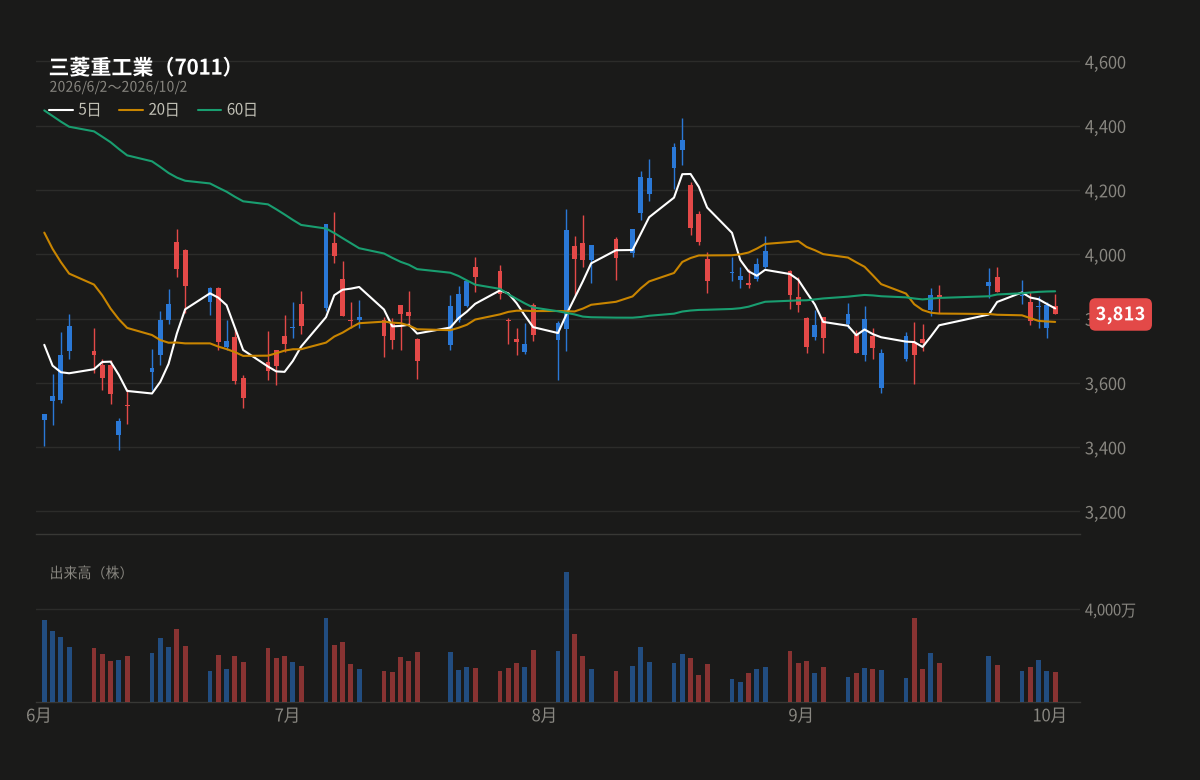Screen dimensions: 1200x780
Task: Click the white 5日 legend line swatch
Action: click(61, 110)
